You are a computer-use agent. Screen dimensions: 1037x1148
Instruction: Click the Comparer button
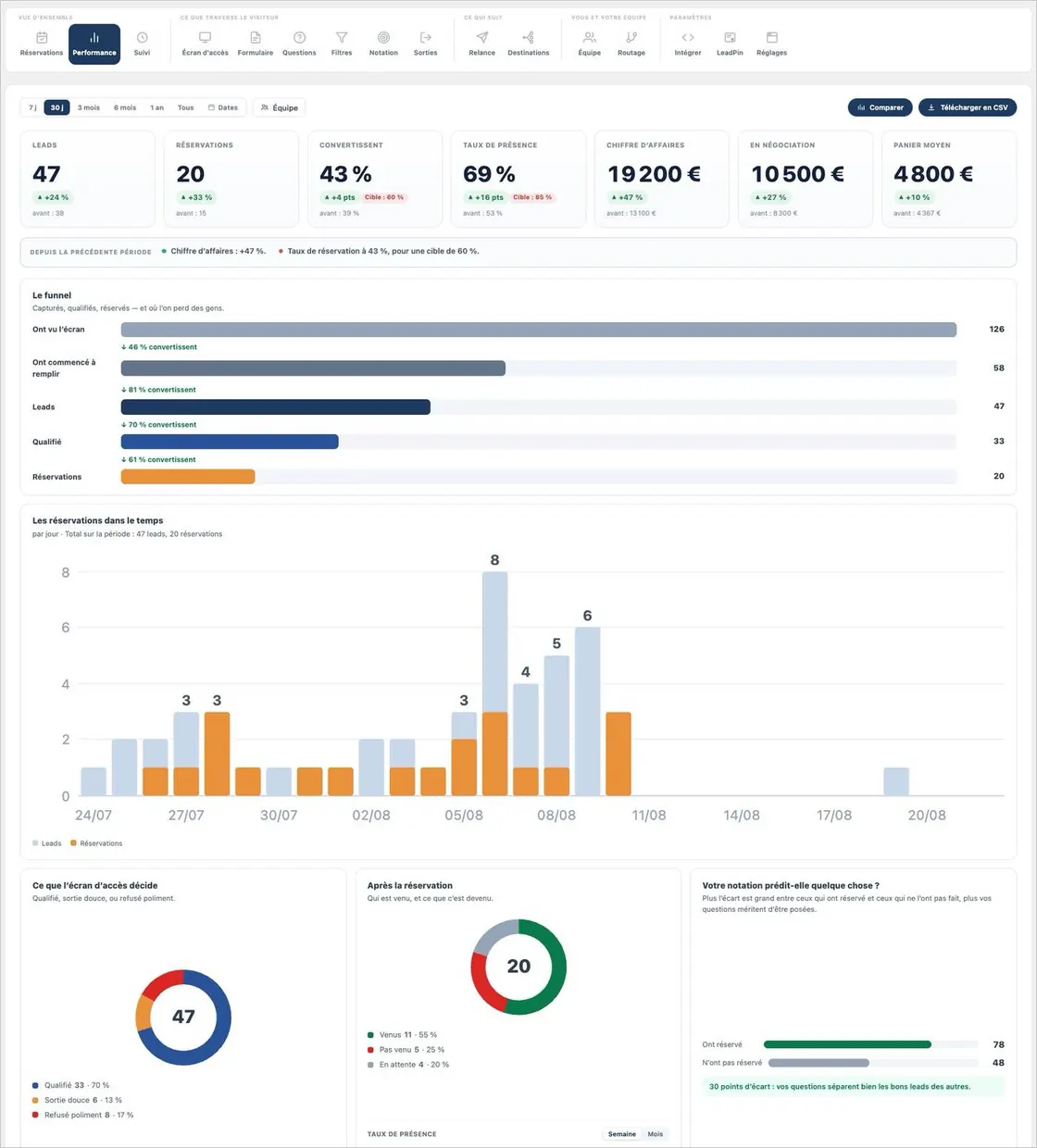pyautogui.click(x=881, y=107)
